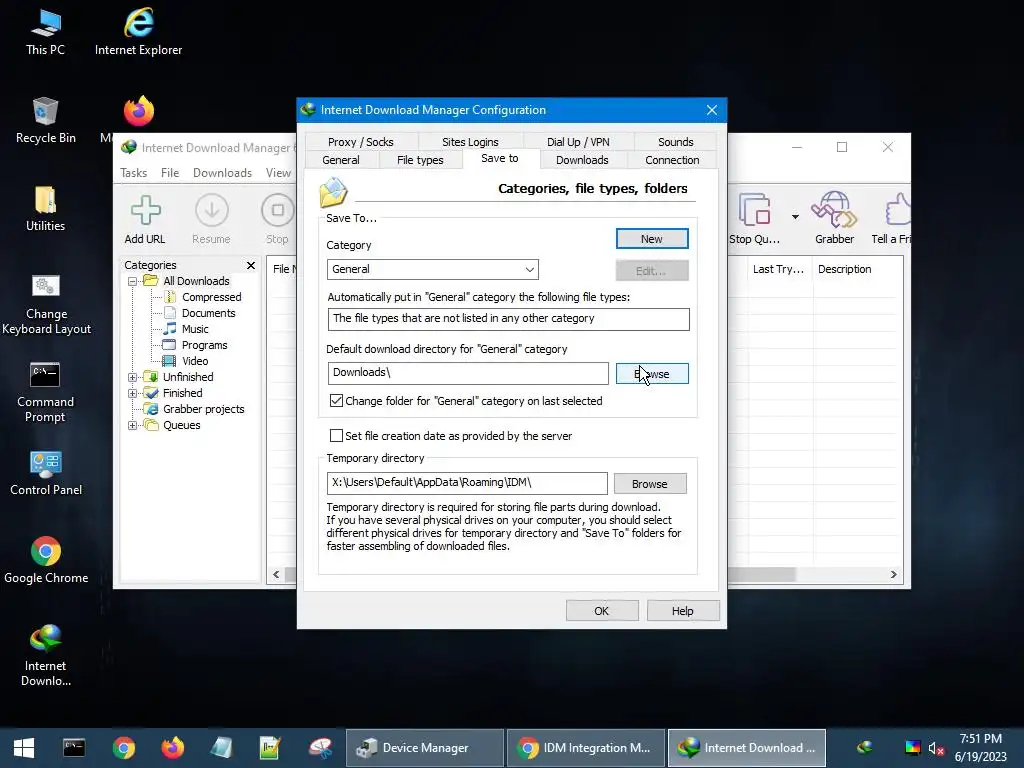Click the Stop toolbar icon in IDM
Image resolution: width=1024 pixels, height=768 pixels.
point(277,220)
